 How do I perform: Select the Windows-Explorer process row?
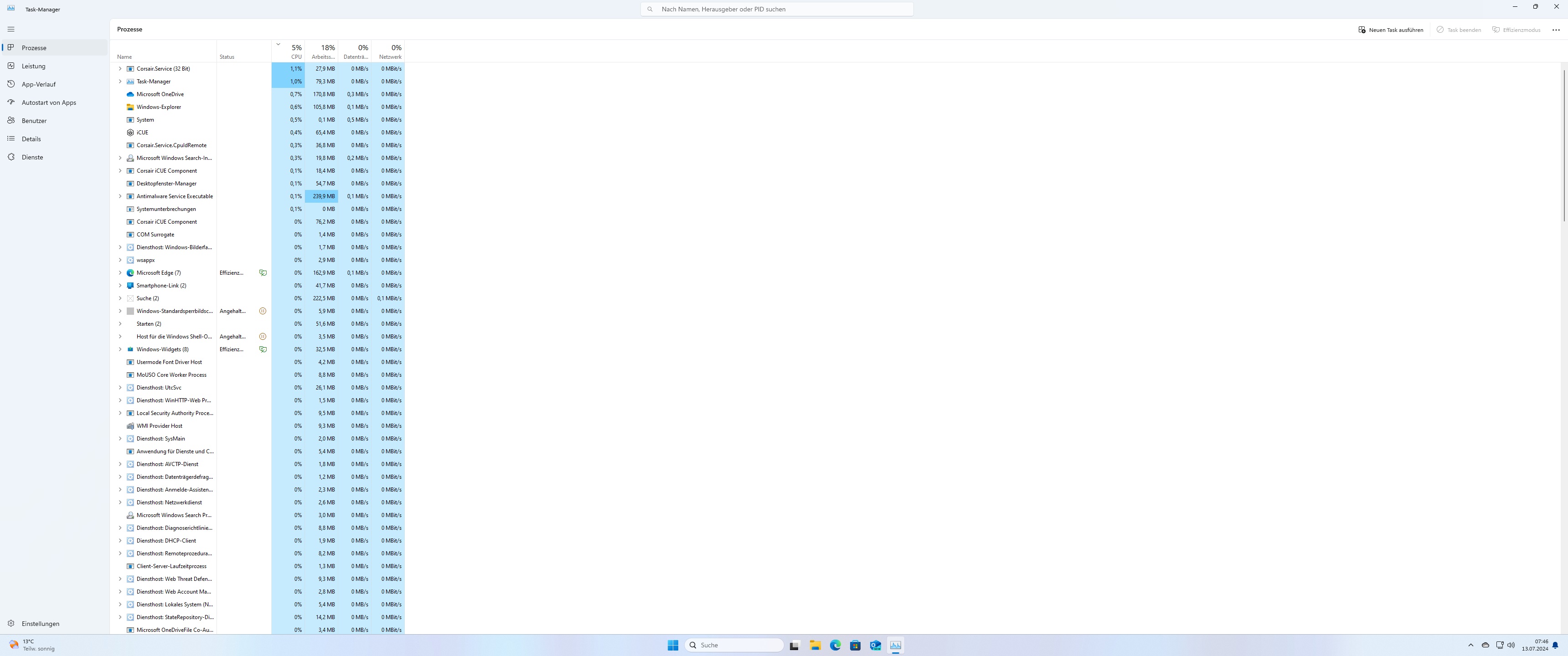(159, 107)
